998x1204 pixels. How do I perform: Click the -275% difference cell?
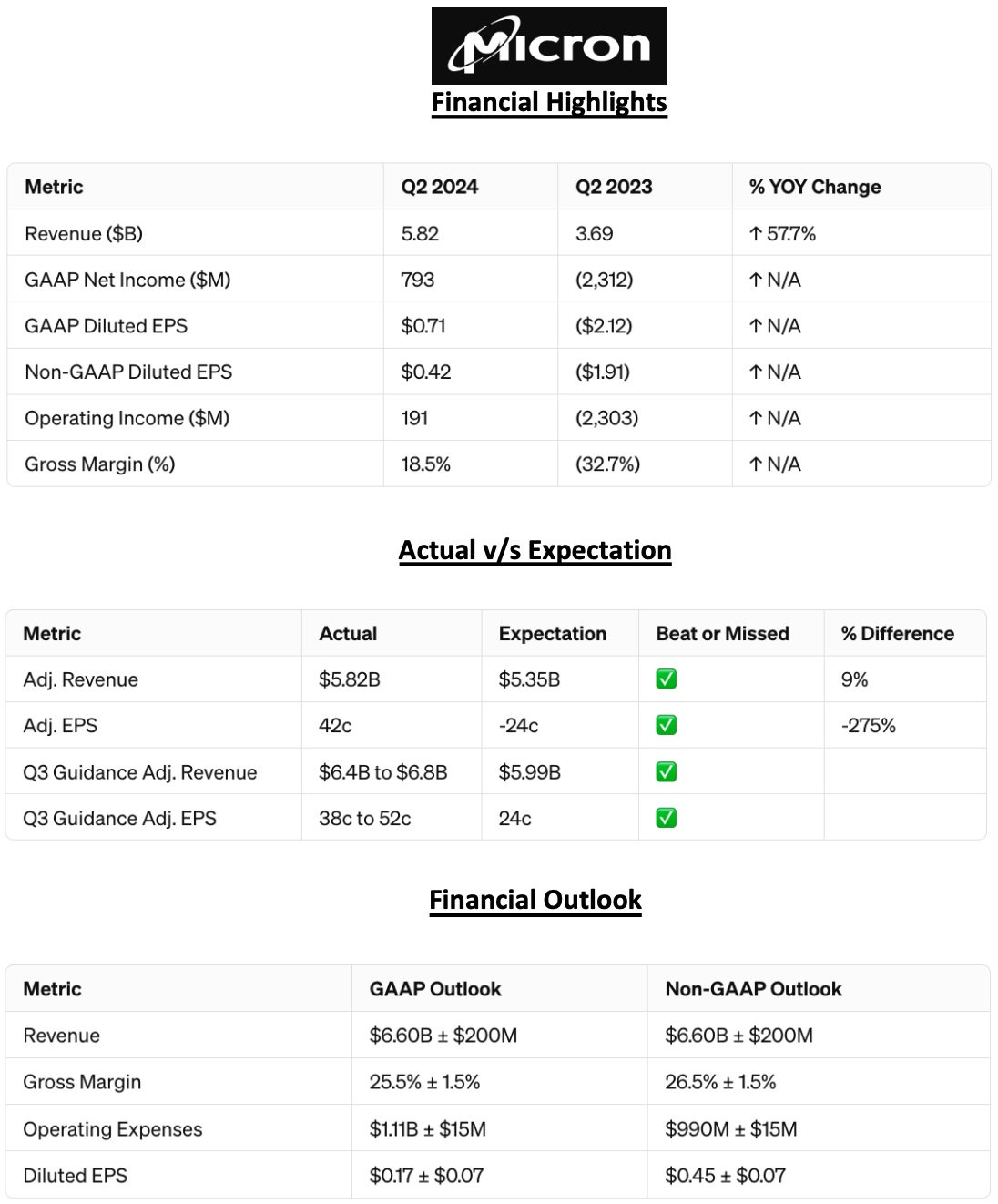click(x=869, y=726)
